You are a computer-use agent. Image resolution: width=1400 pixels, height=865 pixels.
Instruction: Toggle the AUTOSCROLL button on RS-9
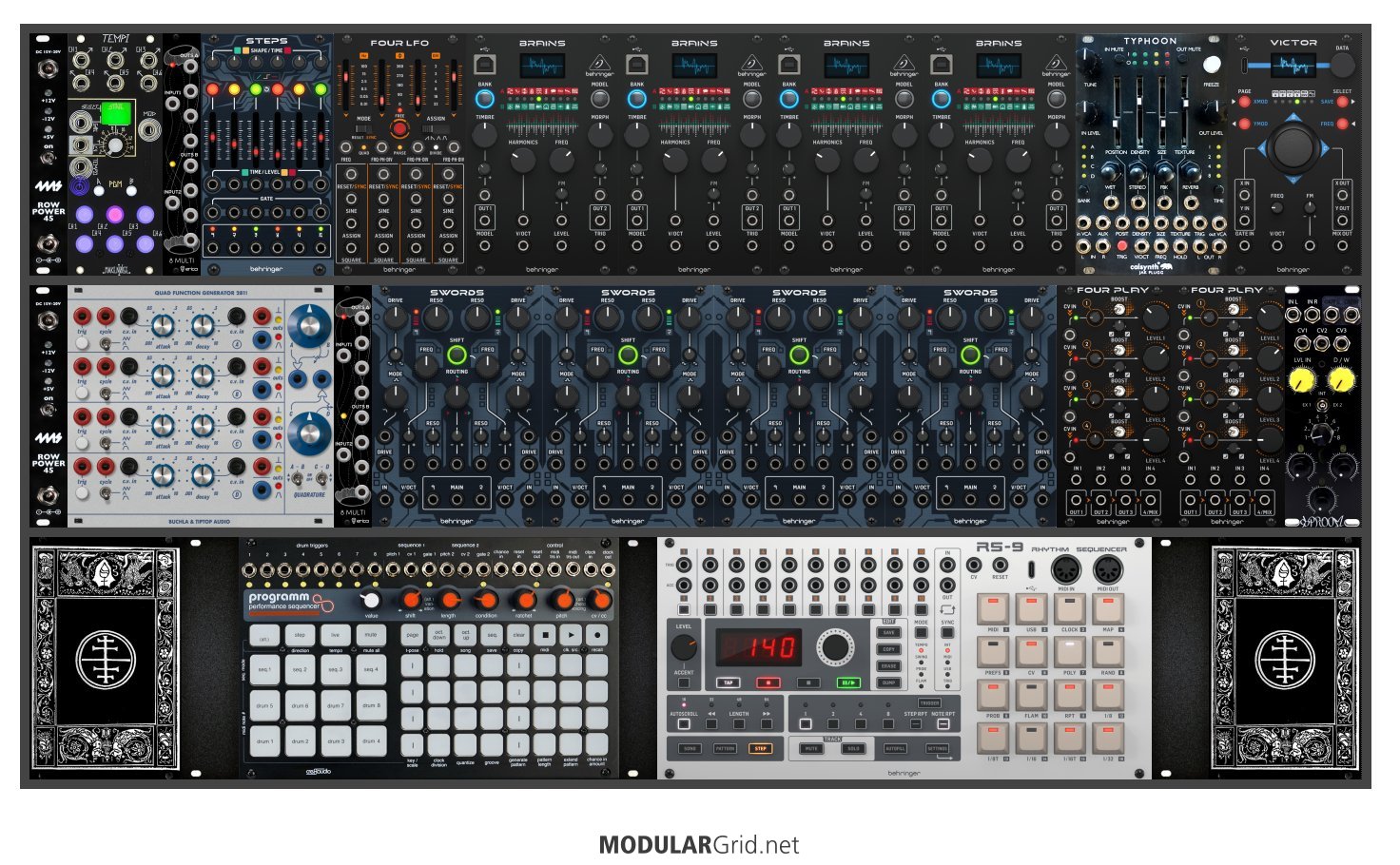(x=683, y=724)
